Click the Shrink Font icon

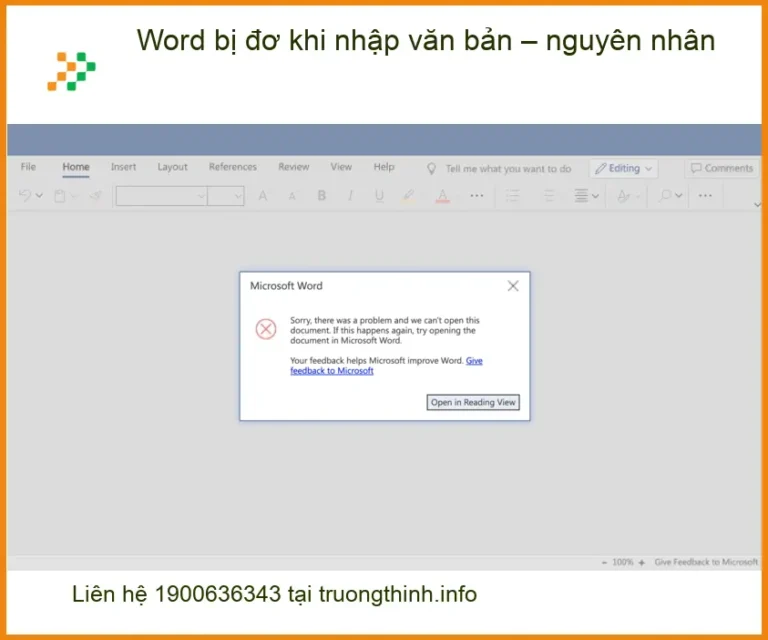click(x=292, y=196)
